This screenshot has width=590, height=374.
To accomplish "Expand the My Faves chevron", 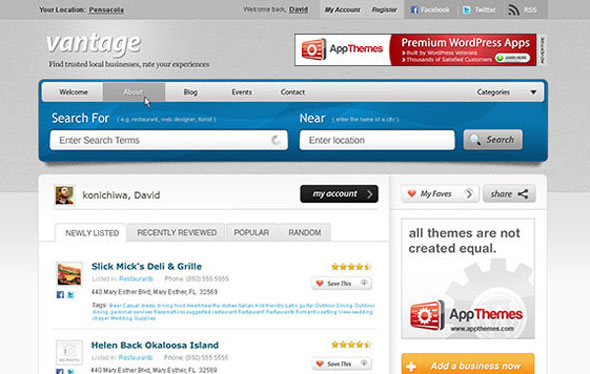I will [469, 194].
